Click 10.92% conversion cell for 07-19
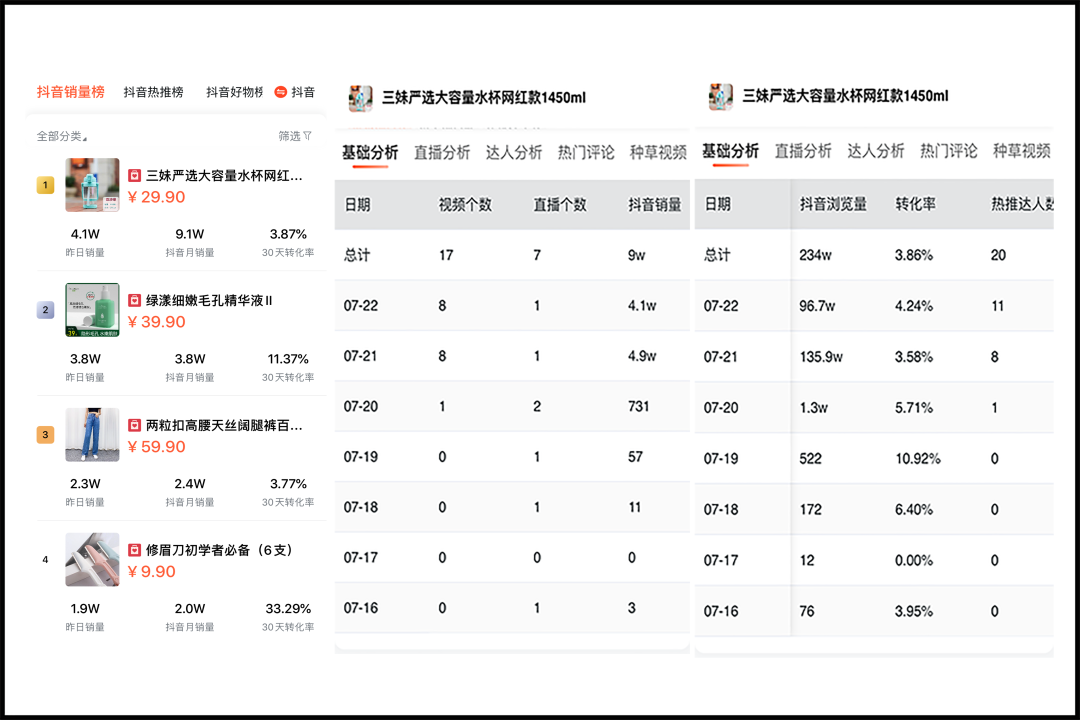 pyautogui.click(x=917, y=459)
